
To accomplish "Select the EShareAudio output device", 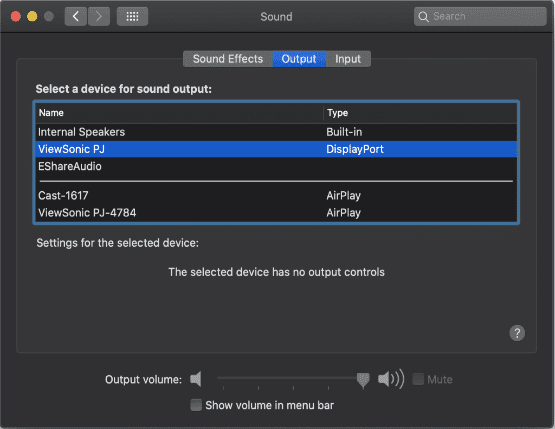I will coord(276,166).
